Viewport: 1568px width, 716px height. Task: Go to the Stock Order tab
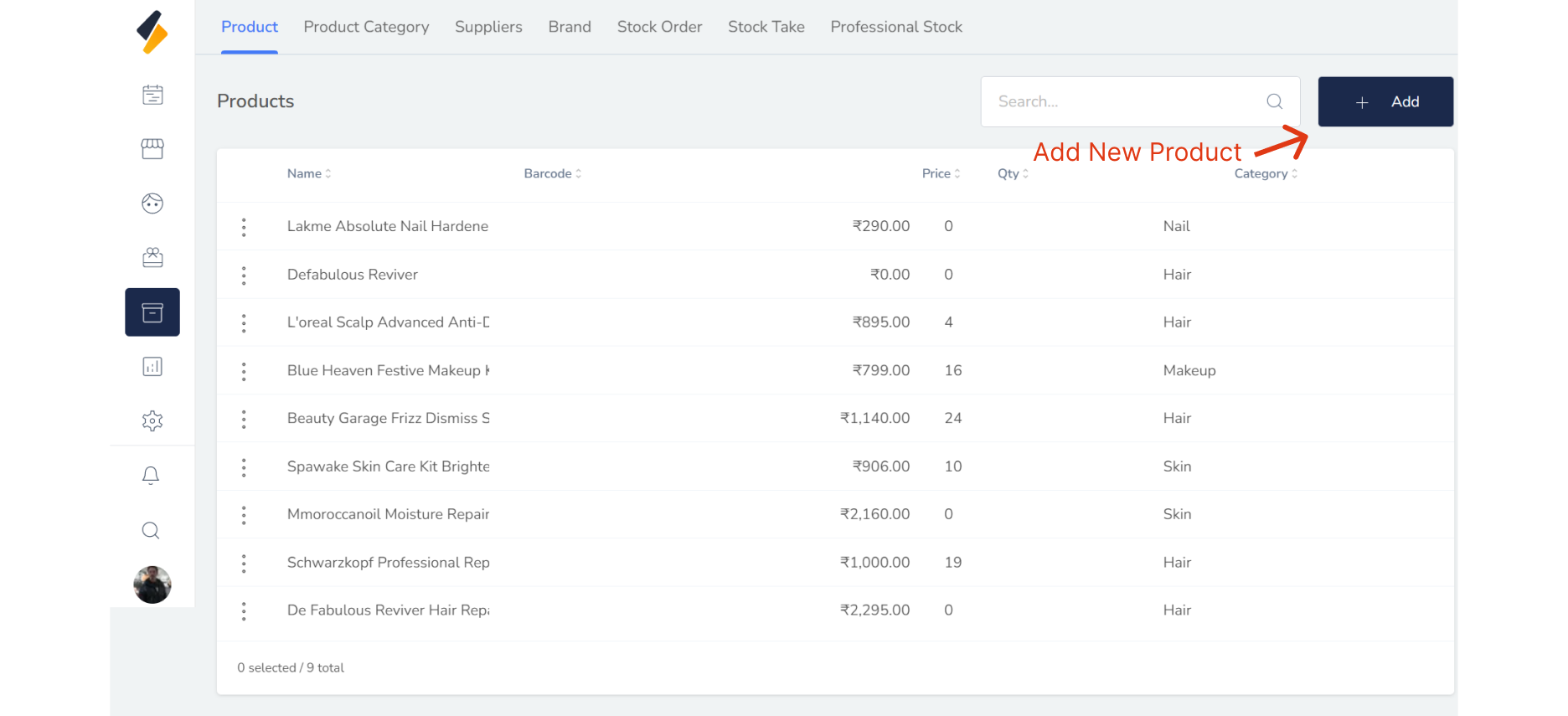[x=659, y=27]
